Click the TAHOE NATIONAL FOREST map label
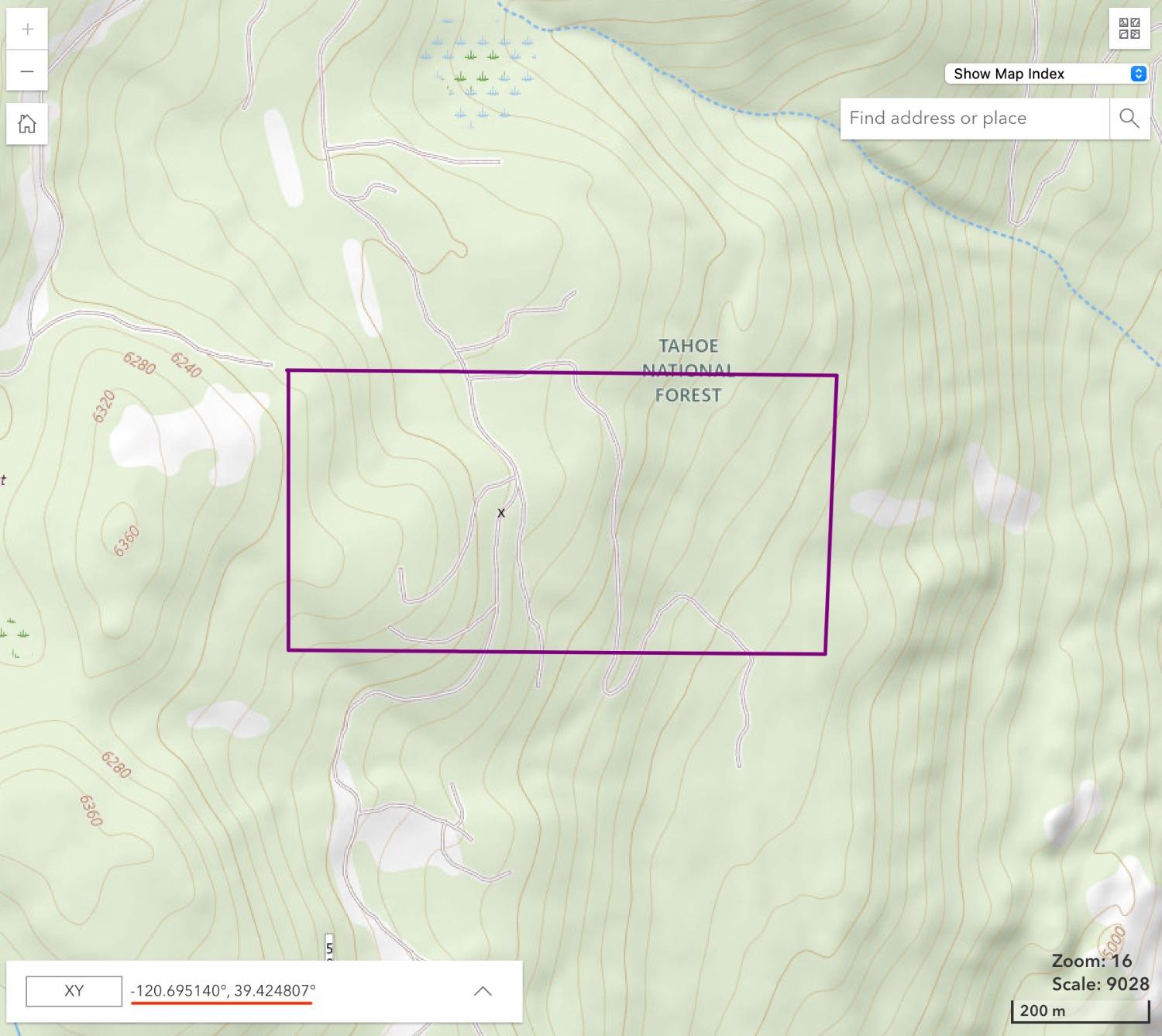Viewport: 1162px width, 1036px height. tap(688, 370)
